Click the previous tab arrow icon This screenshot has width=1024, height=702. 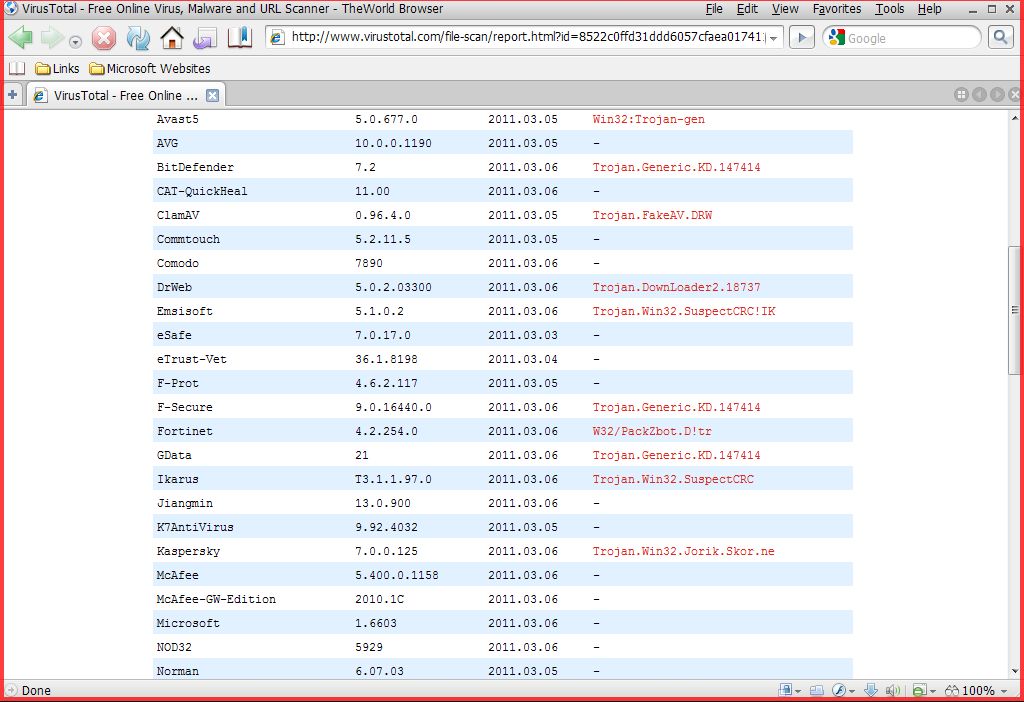click(x=979, y=95)
